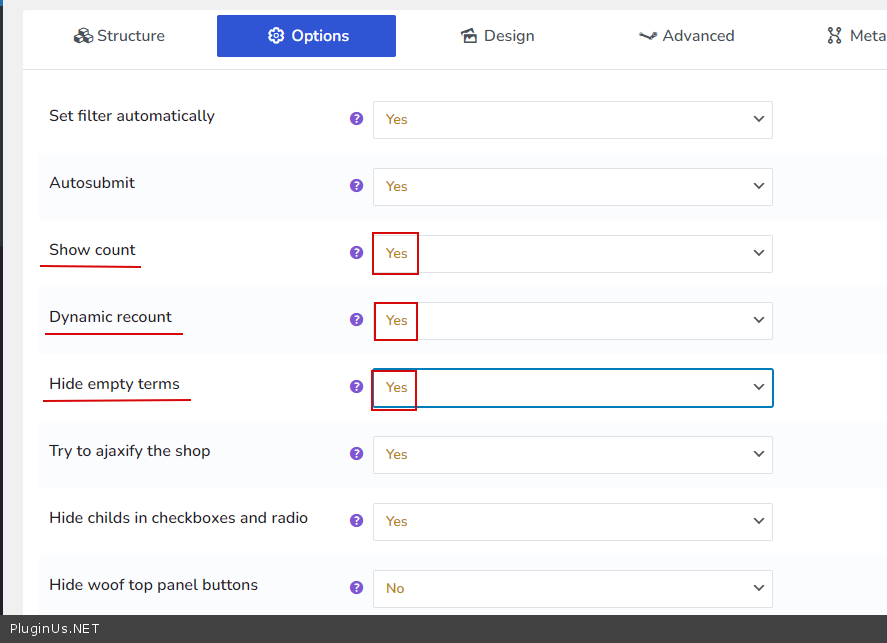Open Hide woof top panel buttons dropdown
Viewport: 887px width, 643px height.
pyautogui.click(x=572, y=588)
